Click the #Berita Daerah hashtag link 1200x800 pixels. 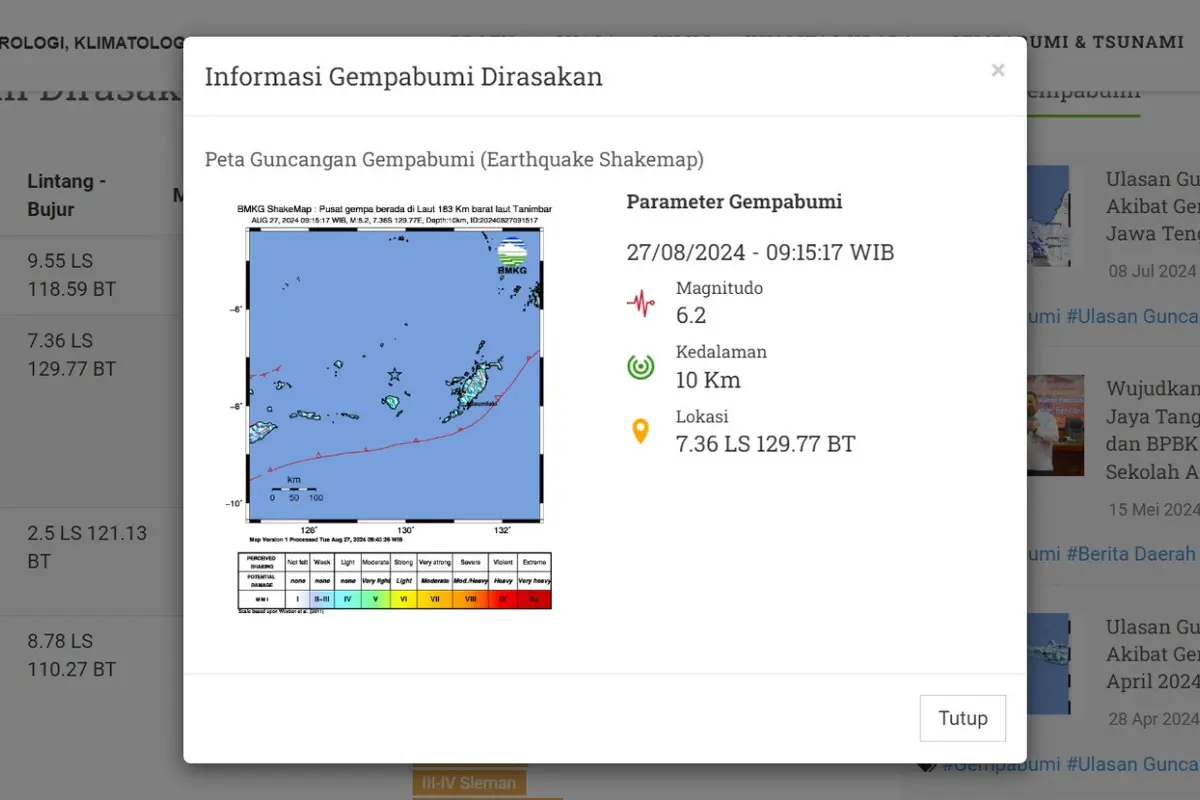[x=1132, y=553]
